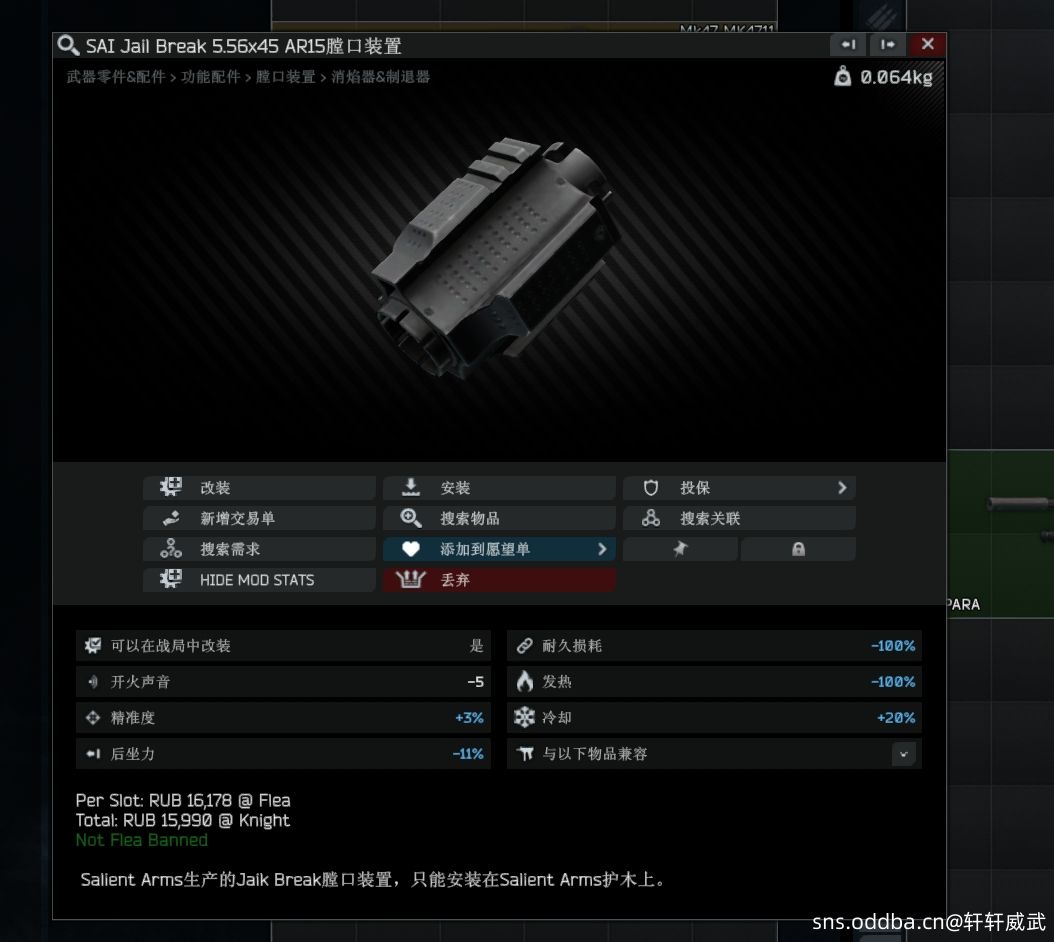Expand the 投保 insure submenu arrow
The height and width of the screenshot is (942, 1054).
[842, 488]
